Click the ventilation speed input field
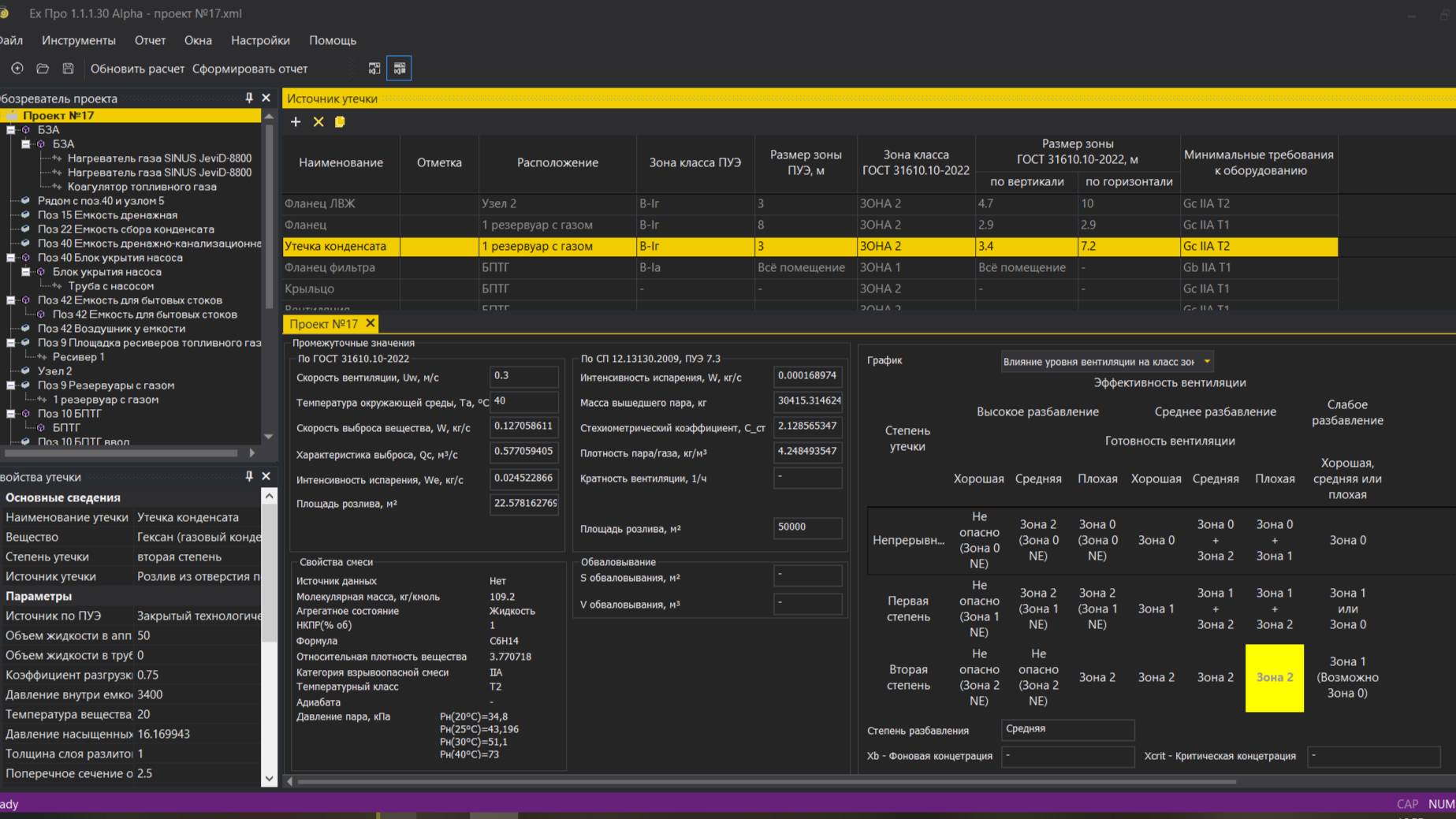Viewport: 1456px width, 819px height. coord(523,376)
